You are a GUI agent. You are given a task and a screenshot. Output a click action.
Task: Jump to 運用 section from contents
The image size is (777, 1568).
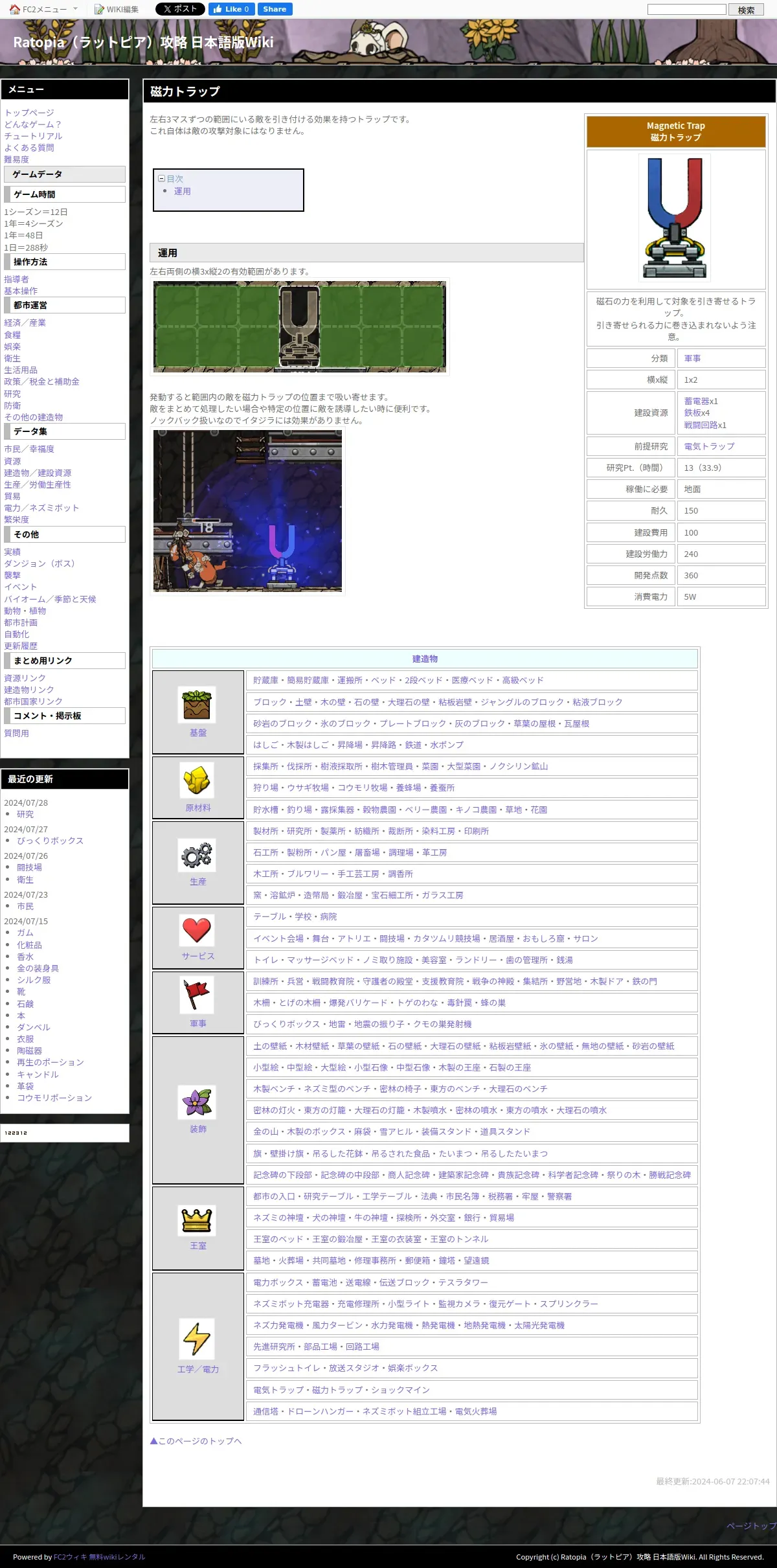183,192
